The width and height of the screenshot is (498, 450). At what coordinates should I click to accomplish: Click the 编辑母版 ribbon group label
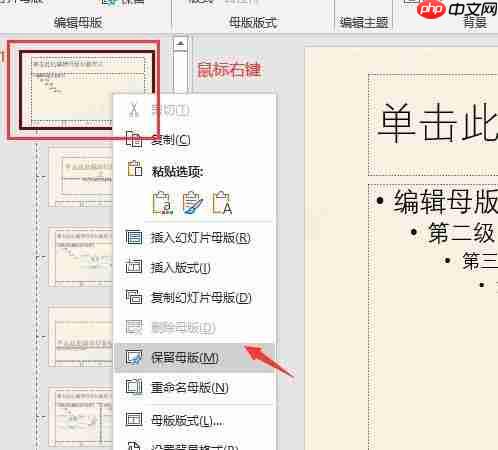click(78, 23)
